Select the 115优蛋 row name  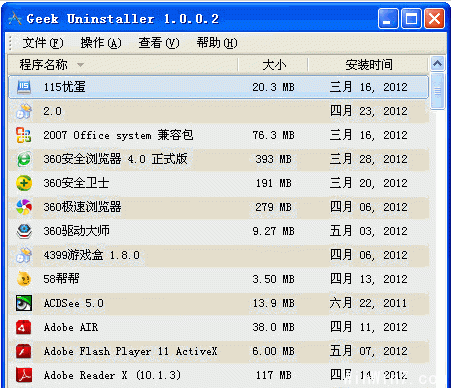coord(64,87)
